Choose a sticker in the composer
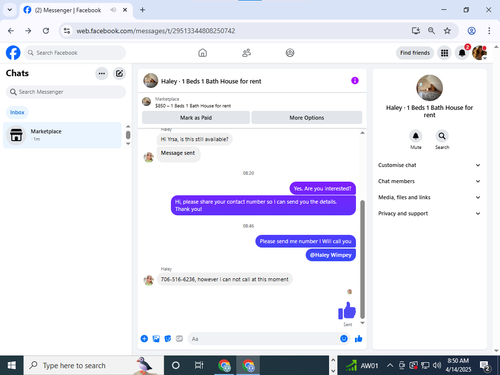The width and height of the screenshot is (500, 375). pos(168,339)
